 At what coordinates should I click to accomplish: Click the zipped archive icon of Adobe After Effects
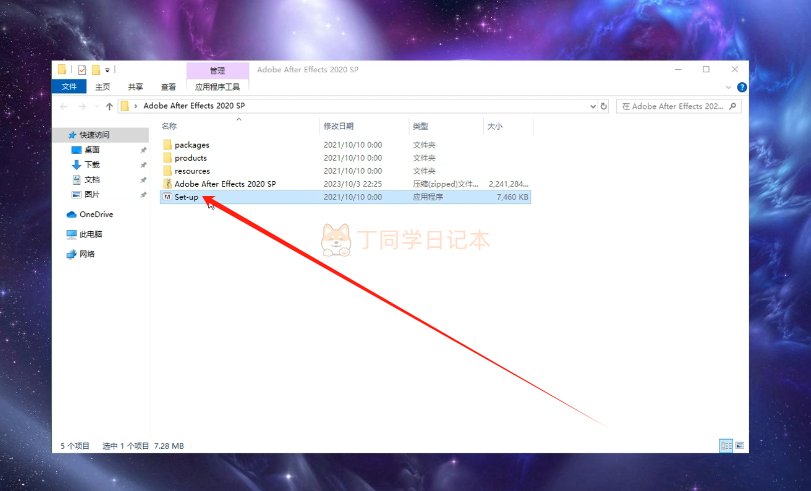pyautogui.click(x=167, y=184)
